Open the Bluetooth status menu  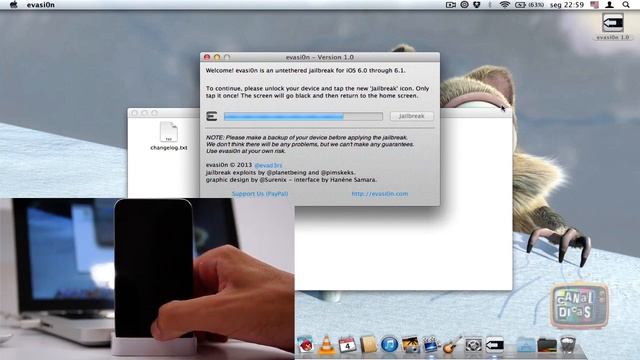[490, 5]
